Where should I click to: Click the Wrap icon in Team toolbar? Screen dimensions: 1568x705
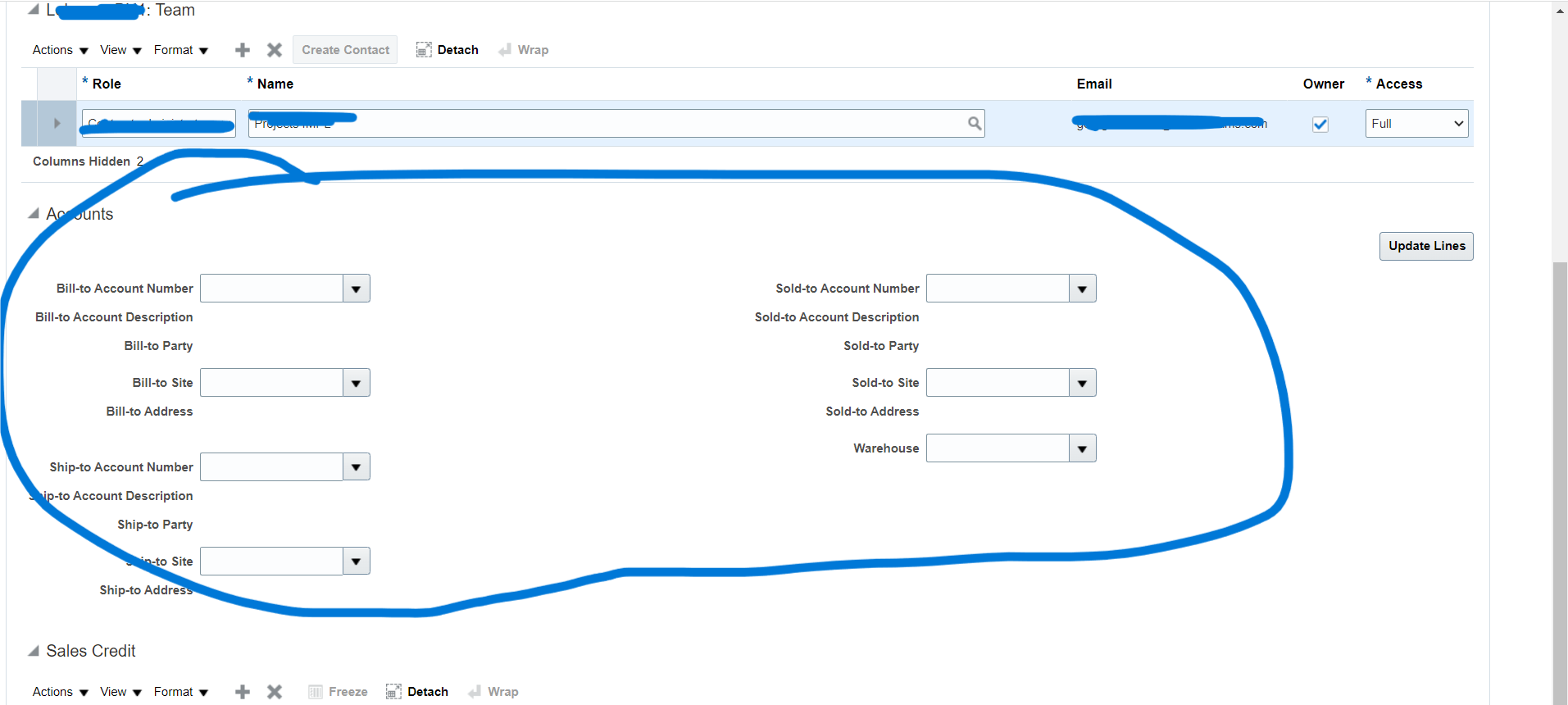(505, 50)
